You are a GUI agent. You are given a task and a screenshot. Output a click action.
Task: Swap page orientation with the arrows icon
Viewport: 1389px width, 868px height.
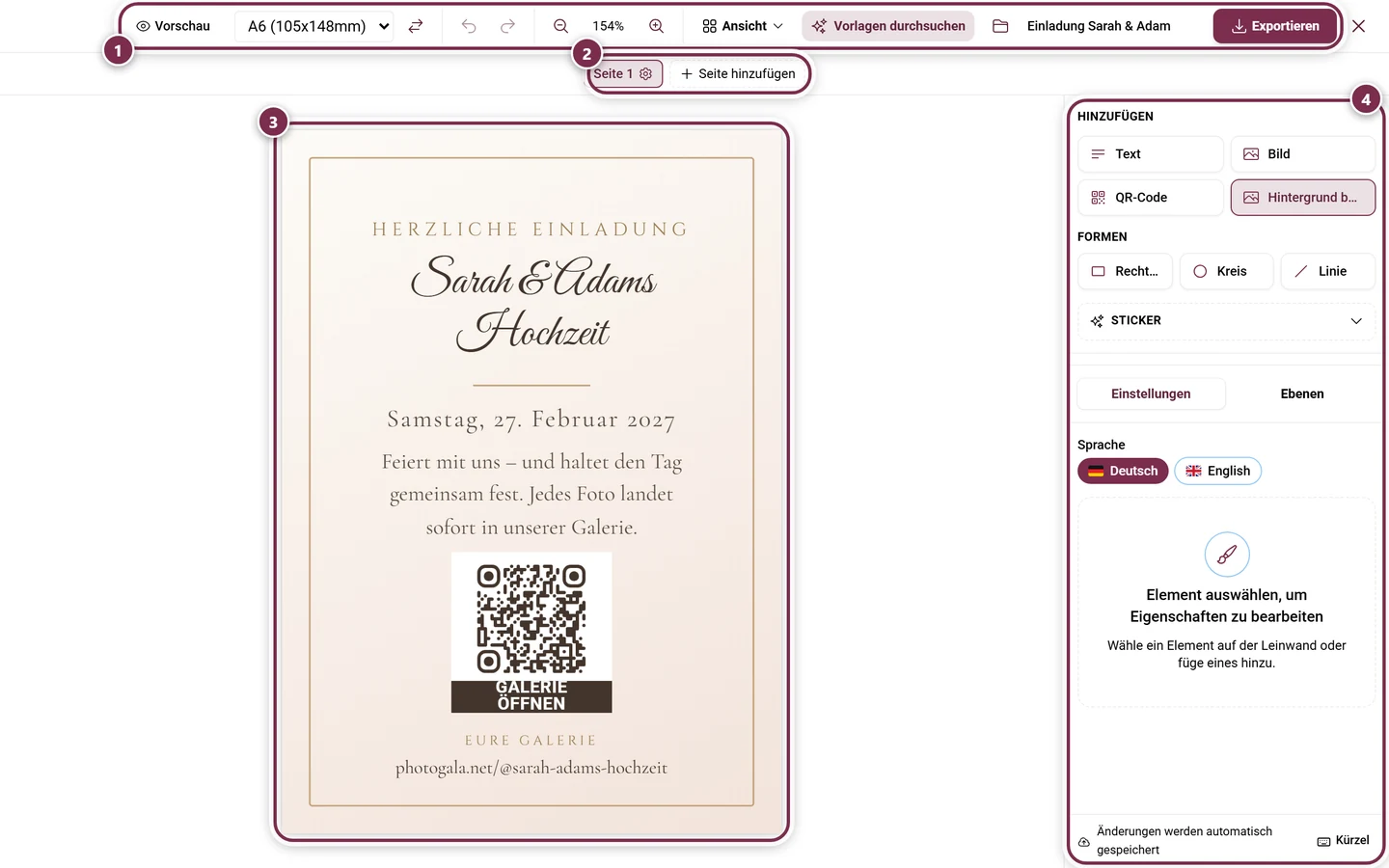[416, 26]
